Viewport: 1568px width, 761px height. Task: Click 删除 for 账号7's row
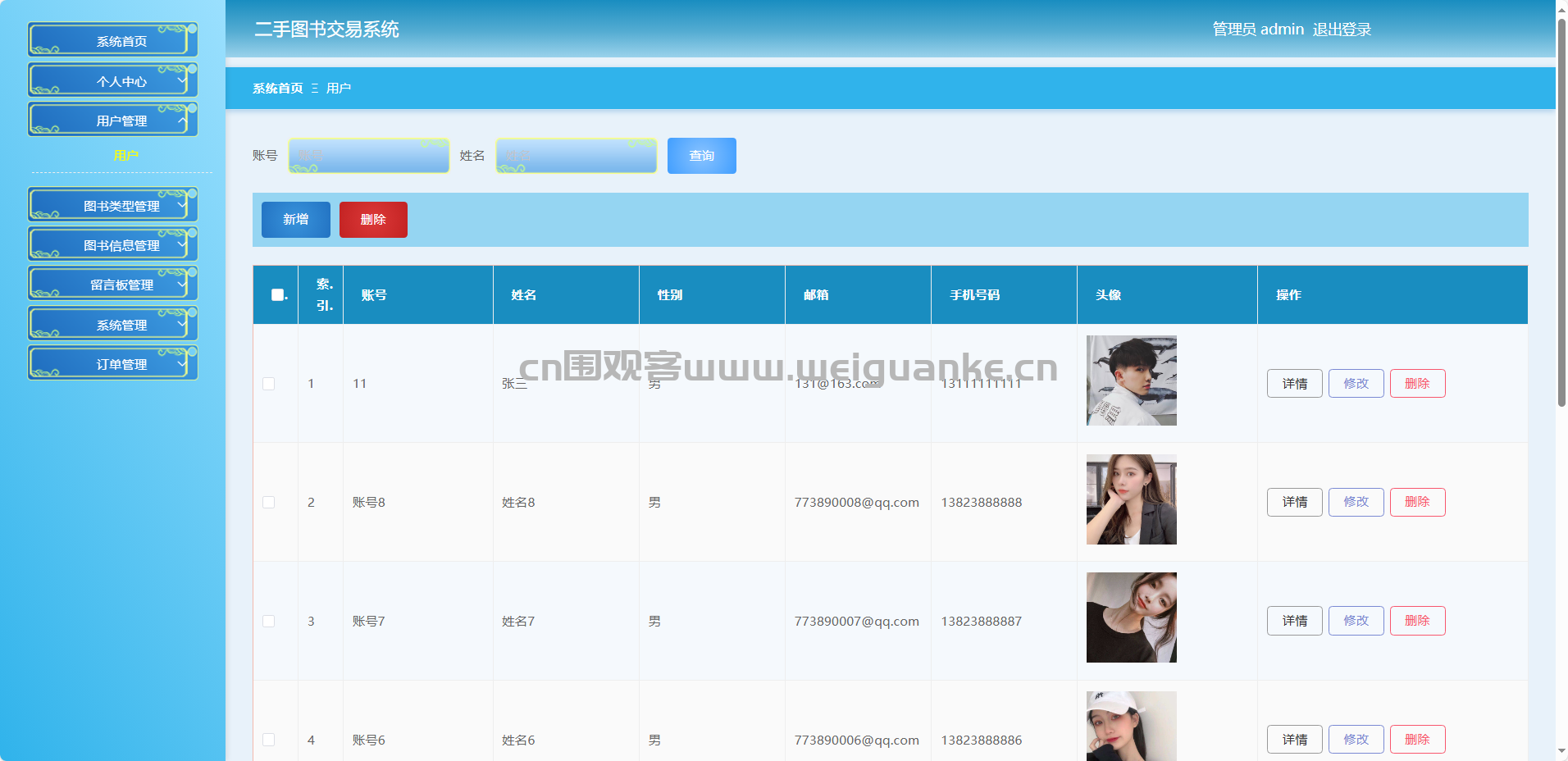(1418, 621)
